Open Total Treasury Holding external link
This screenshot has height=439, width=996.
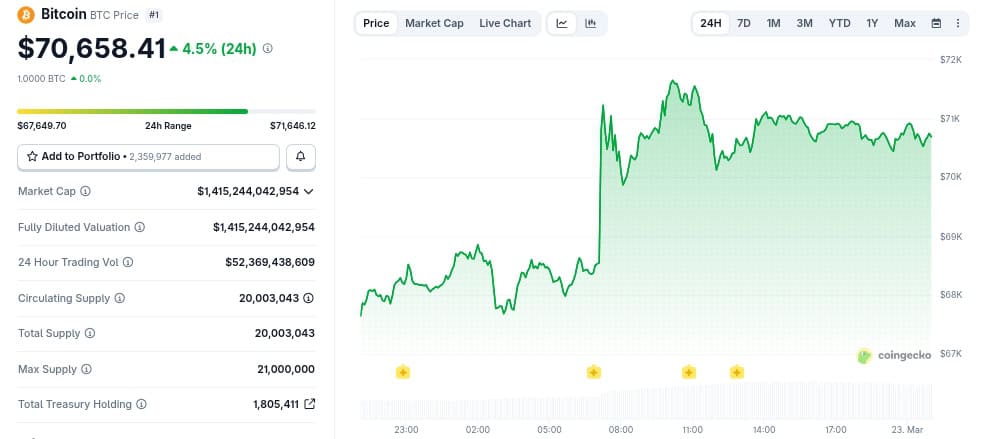309,404
